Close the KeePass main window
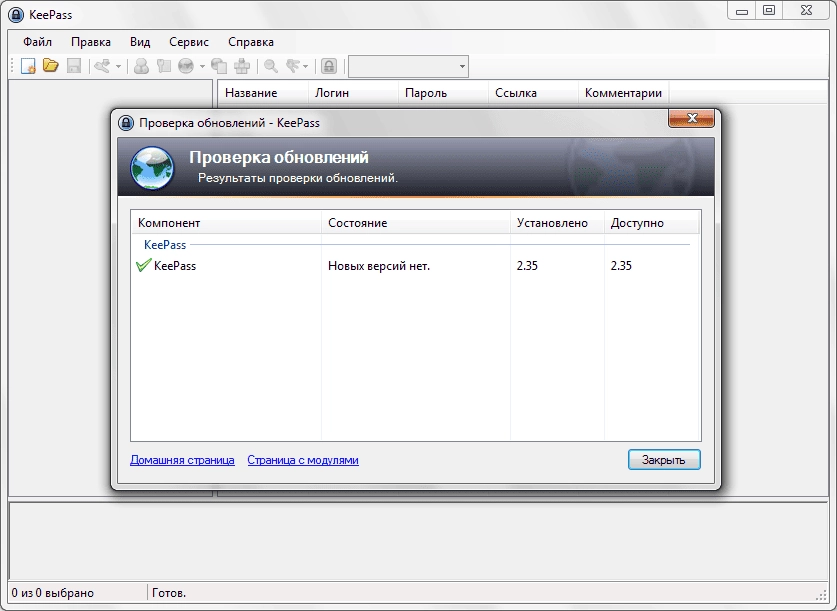 [807, 11]
